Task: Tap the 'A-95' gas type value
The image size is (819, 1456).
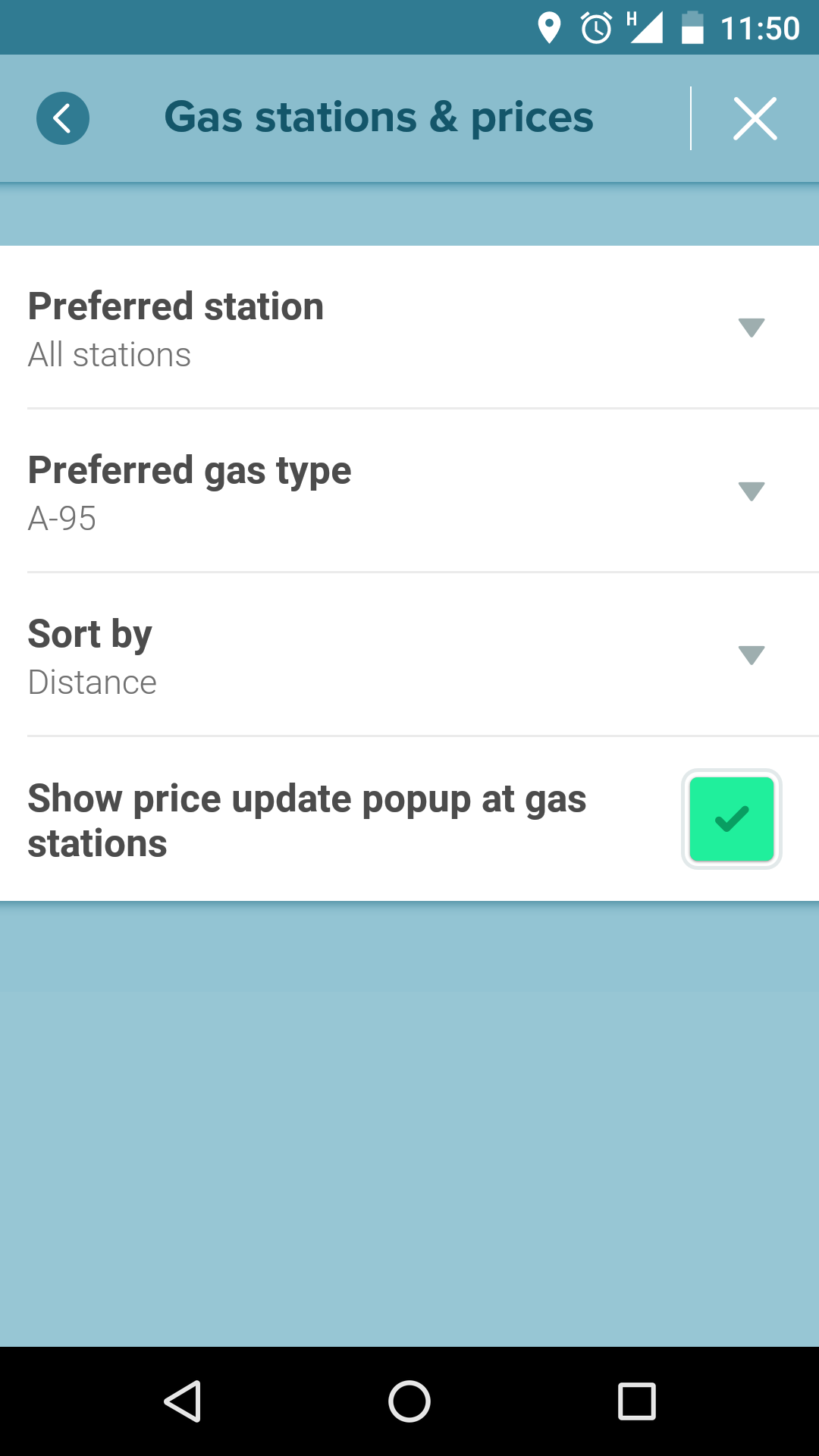Action: click(x=62, y=519)
